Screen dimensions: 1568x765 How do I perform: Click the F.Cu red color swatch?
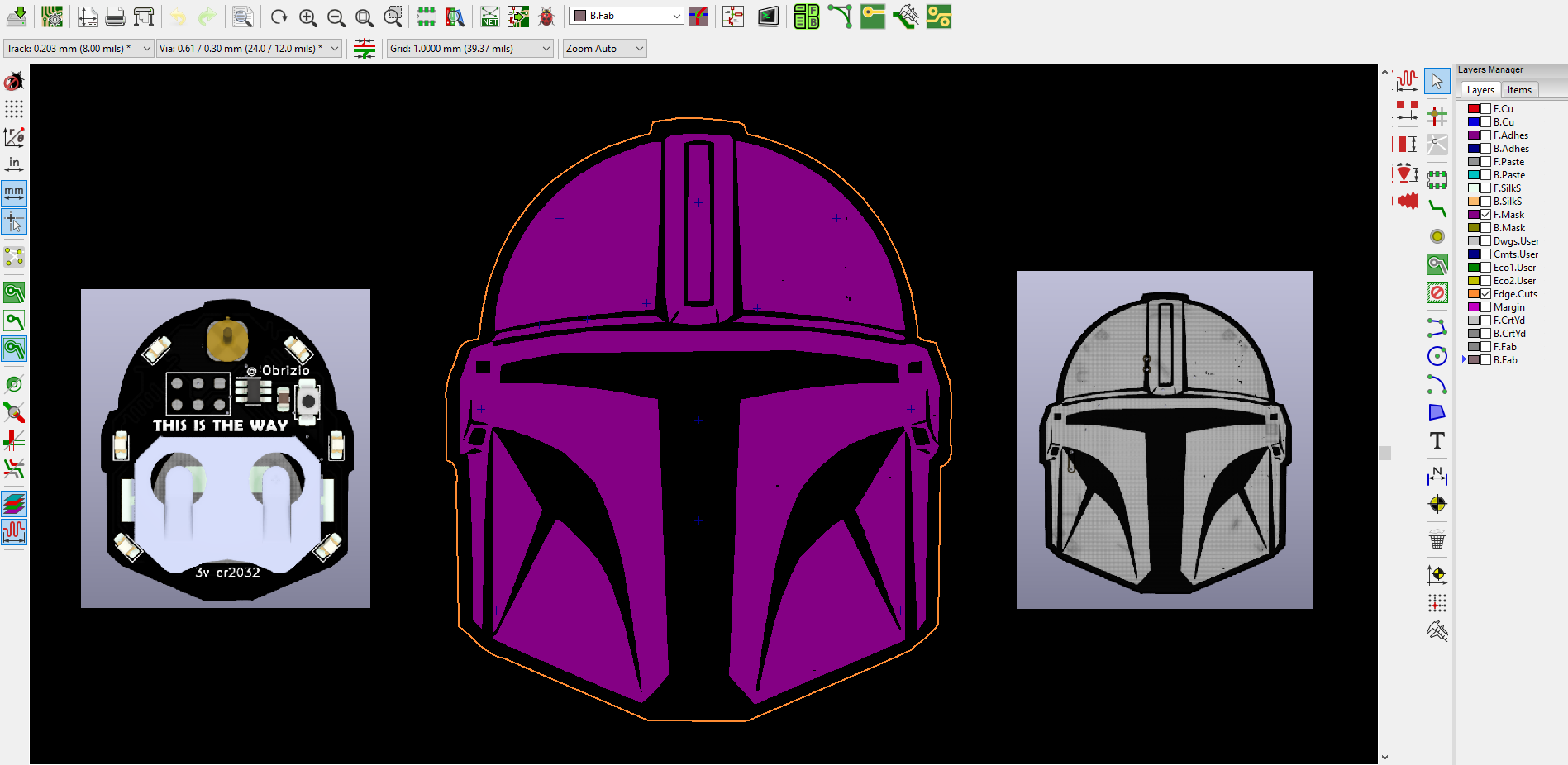tap(1474, 109)
